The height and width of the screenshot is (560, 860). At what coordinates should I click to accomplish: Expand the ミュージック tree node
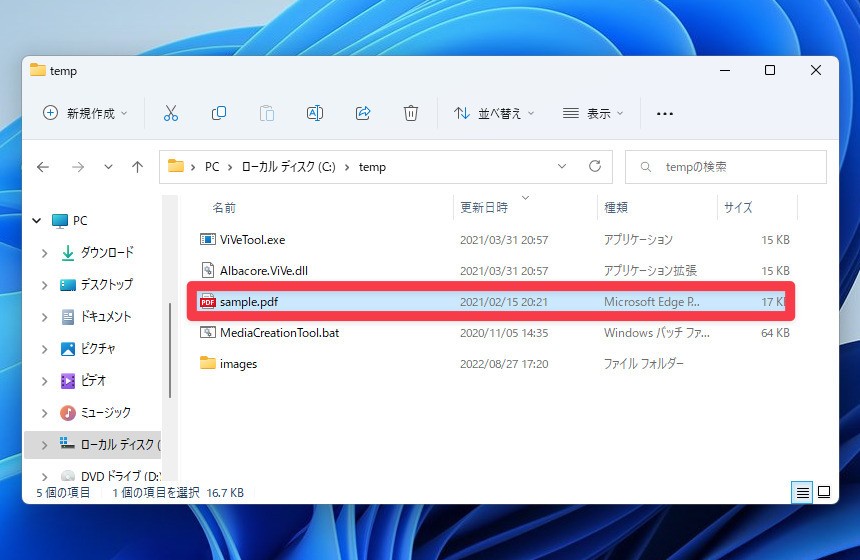pos(44,413)
